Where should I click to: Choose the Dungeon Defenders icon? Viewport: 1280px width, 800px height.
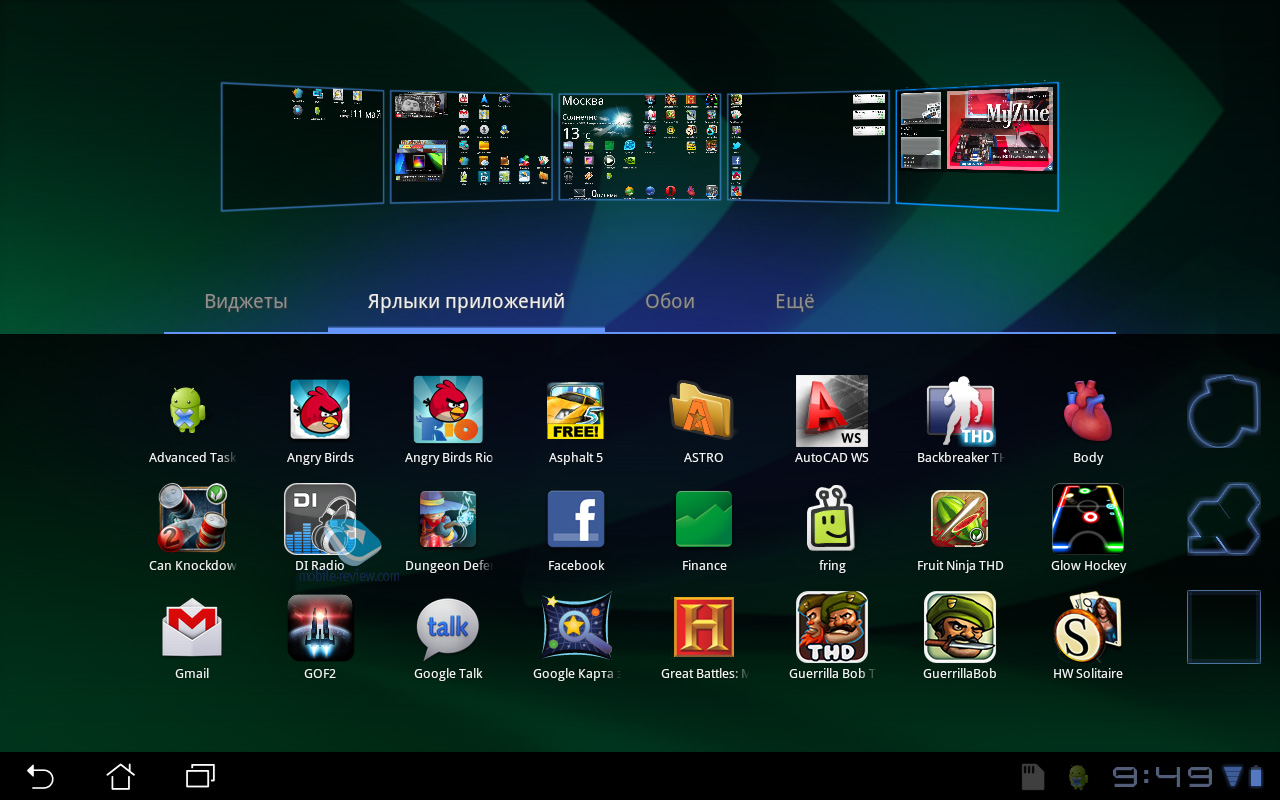pos(448,518)
